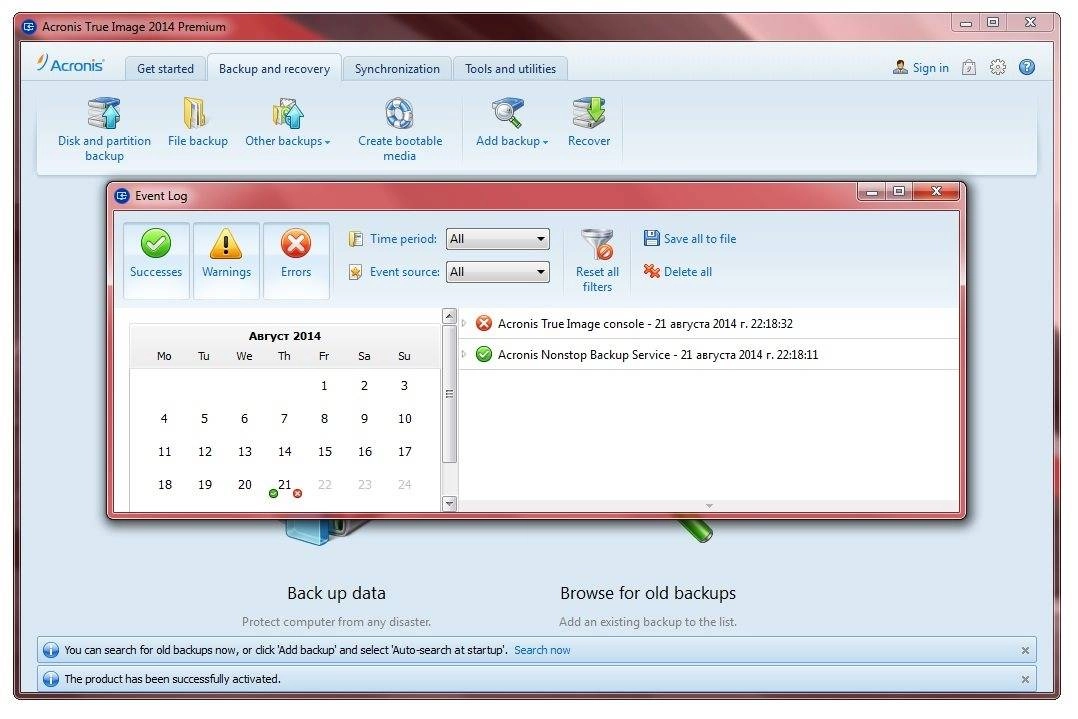Toggle the Warnings filter
The height and width of the screenshot is (719, 1078).
(x=226, y=261)
